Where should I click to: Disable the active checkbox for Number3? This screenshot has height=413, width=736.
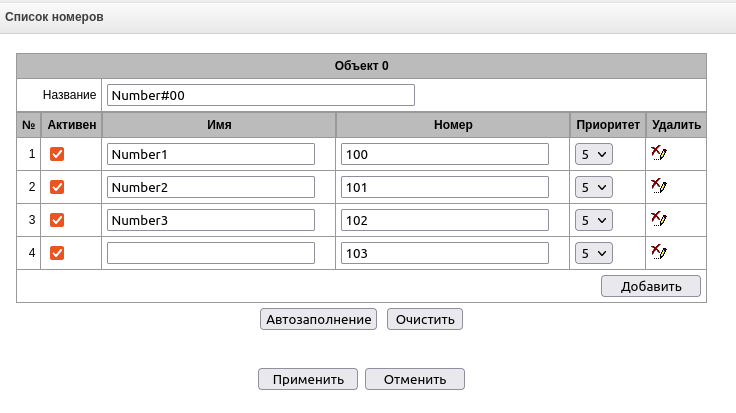coord(58,220)
